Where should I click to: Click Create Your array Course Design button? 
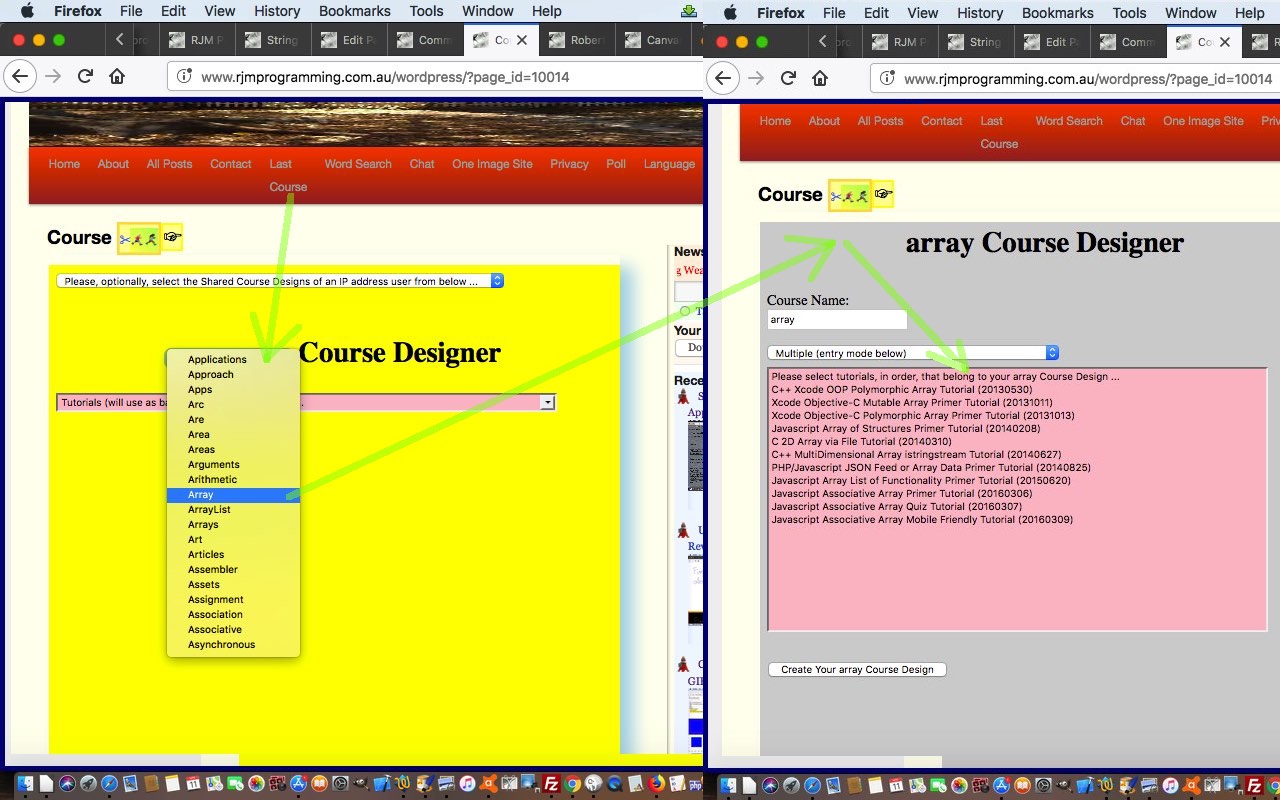click(x=857, y=669)
